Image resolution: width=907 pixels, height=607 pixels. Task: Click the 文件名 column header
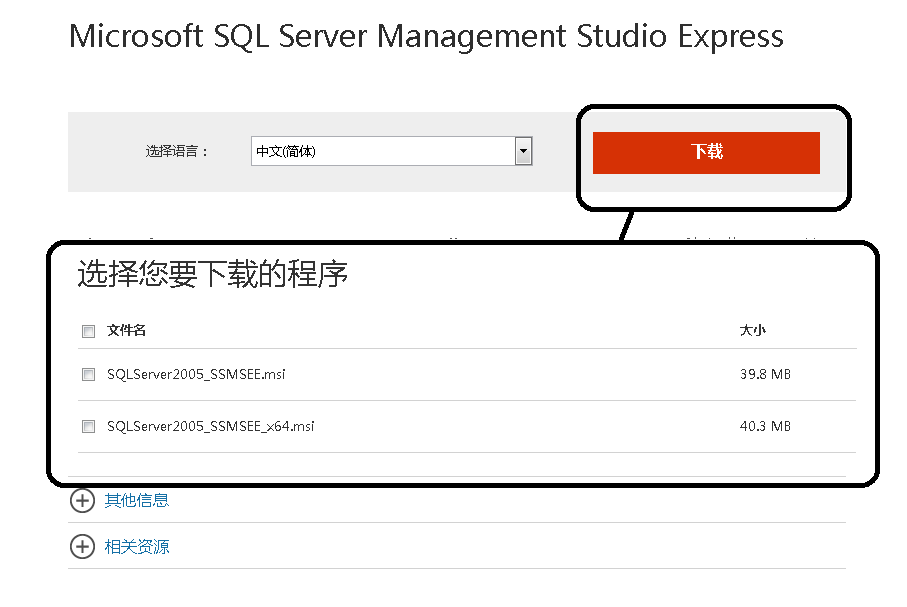pyautogui.click(x=127, y=330)
